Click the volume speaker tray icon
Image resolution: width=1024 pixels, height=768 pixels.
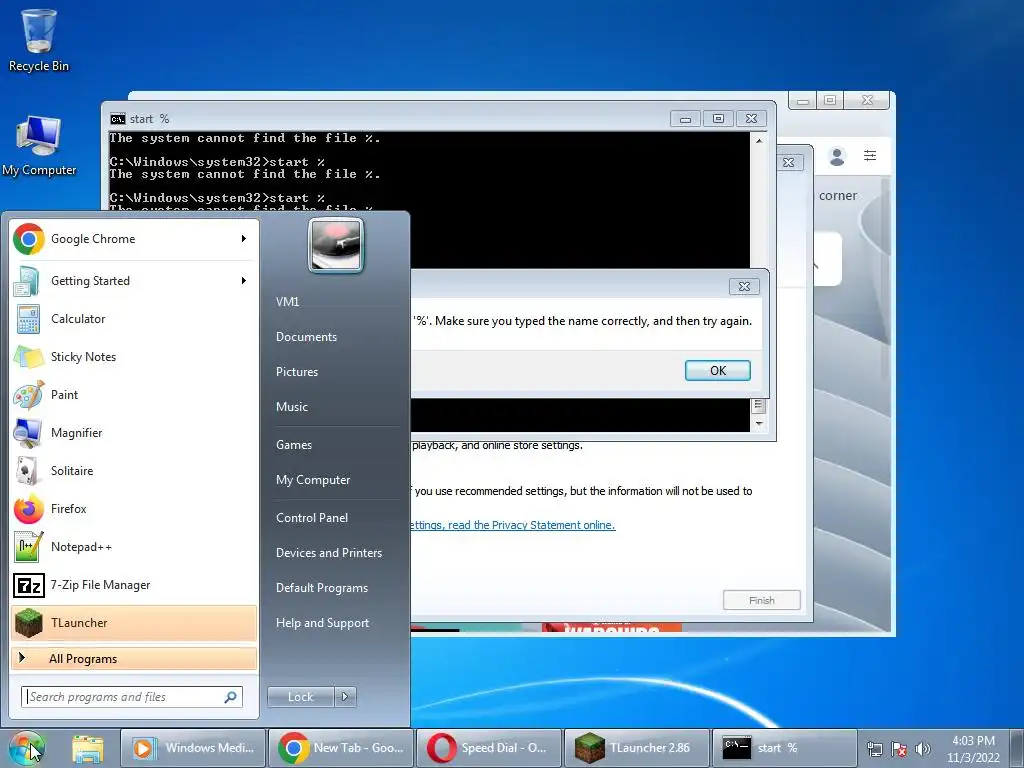tap(923, 749)
